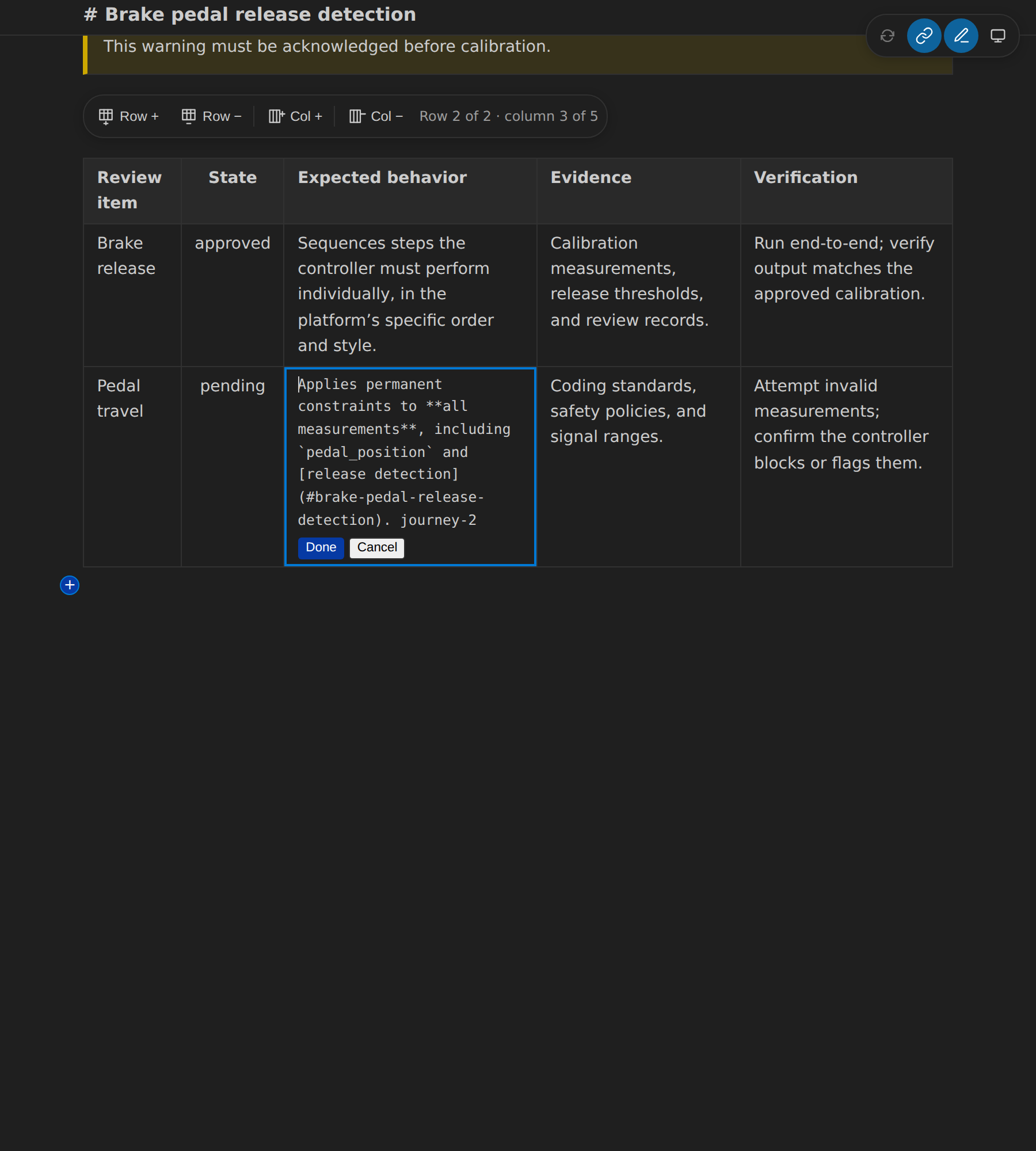Click the 'Sequences steps the controller' cell
The height and width of the screenshot is (1151, 1036).
click(x=410, y=295)
